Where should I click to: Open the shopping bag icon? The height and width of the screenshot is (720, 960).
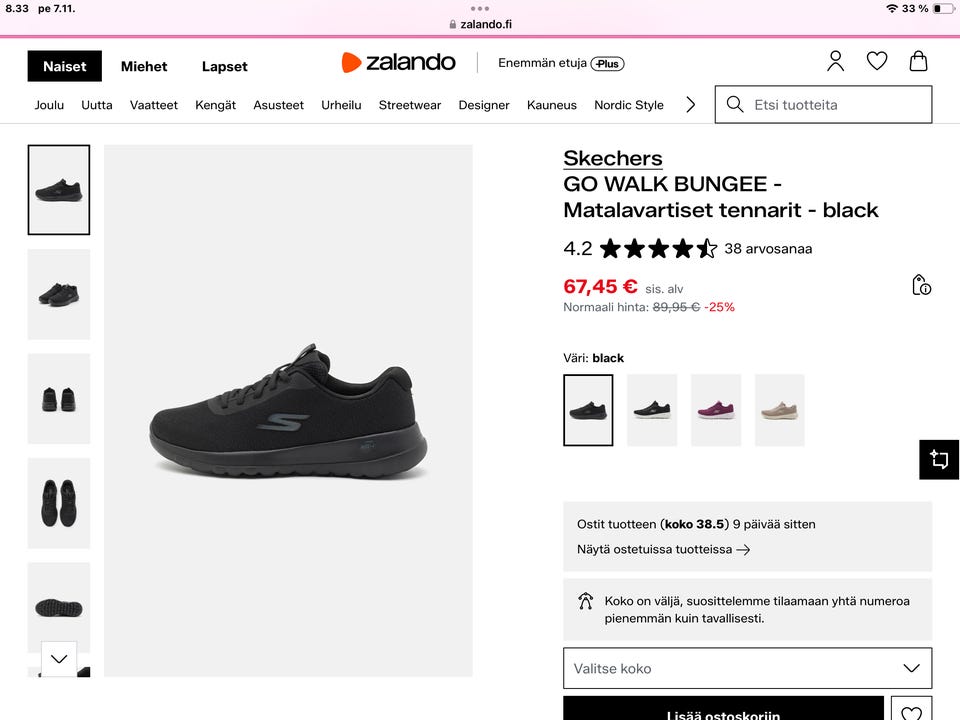tap(918, 62)
